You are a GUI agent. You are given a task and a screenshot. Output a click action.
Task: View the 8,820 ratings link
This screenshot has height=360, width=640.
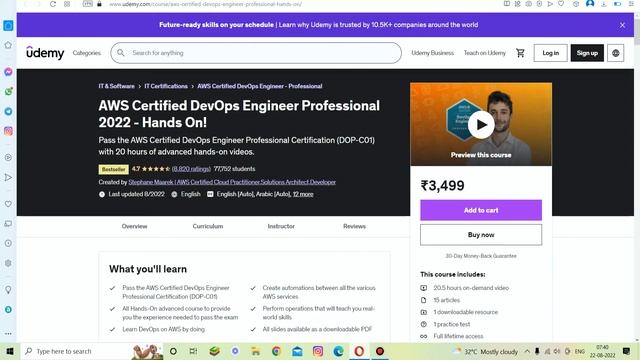[191, 169]
